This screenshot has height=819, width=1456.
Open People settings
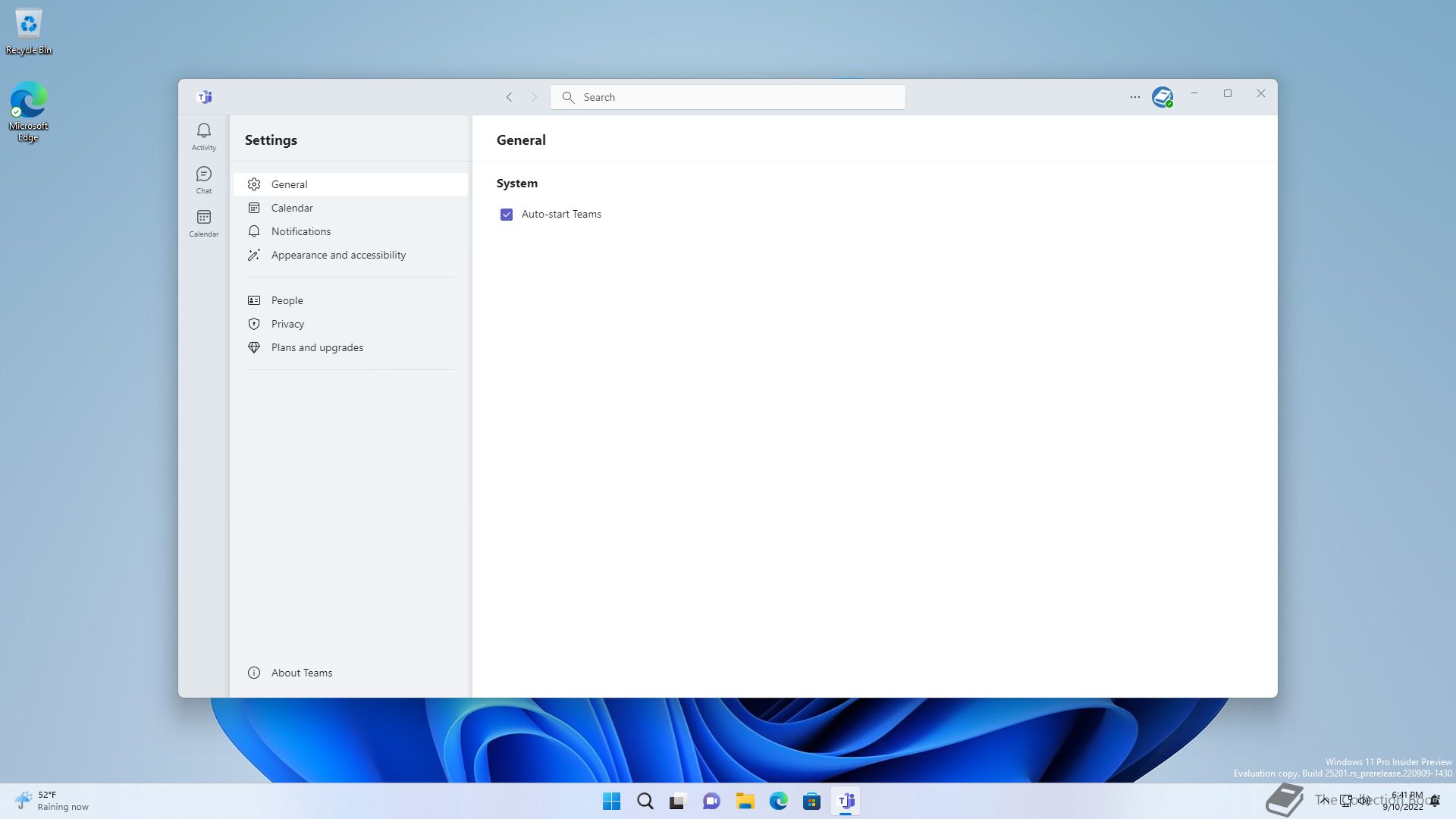coord(350,300)
